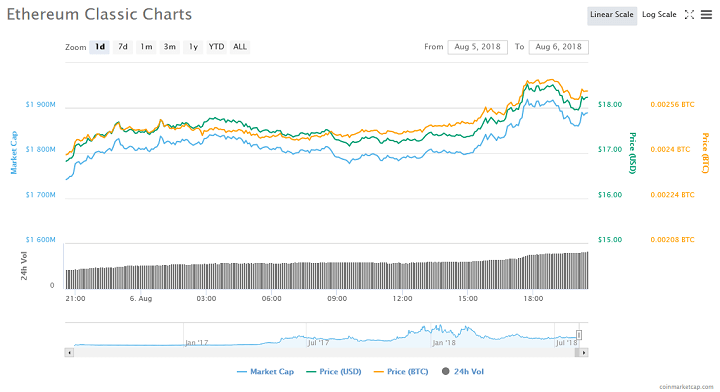Open the chart hamburger menu icon

pyautogui.click(x=706, y=15)
